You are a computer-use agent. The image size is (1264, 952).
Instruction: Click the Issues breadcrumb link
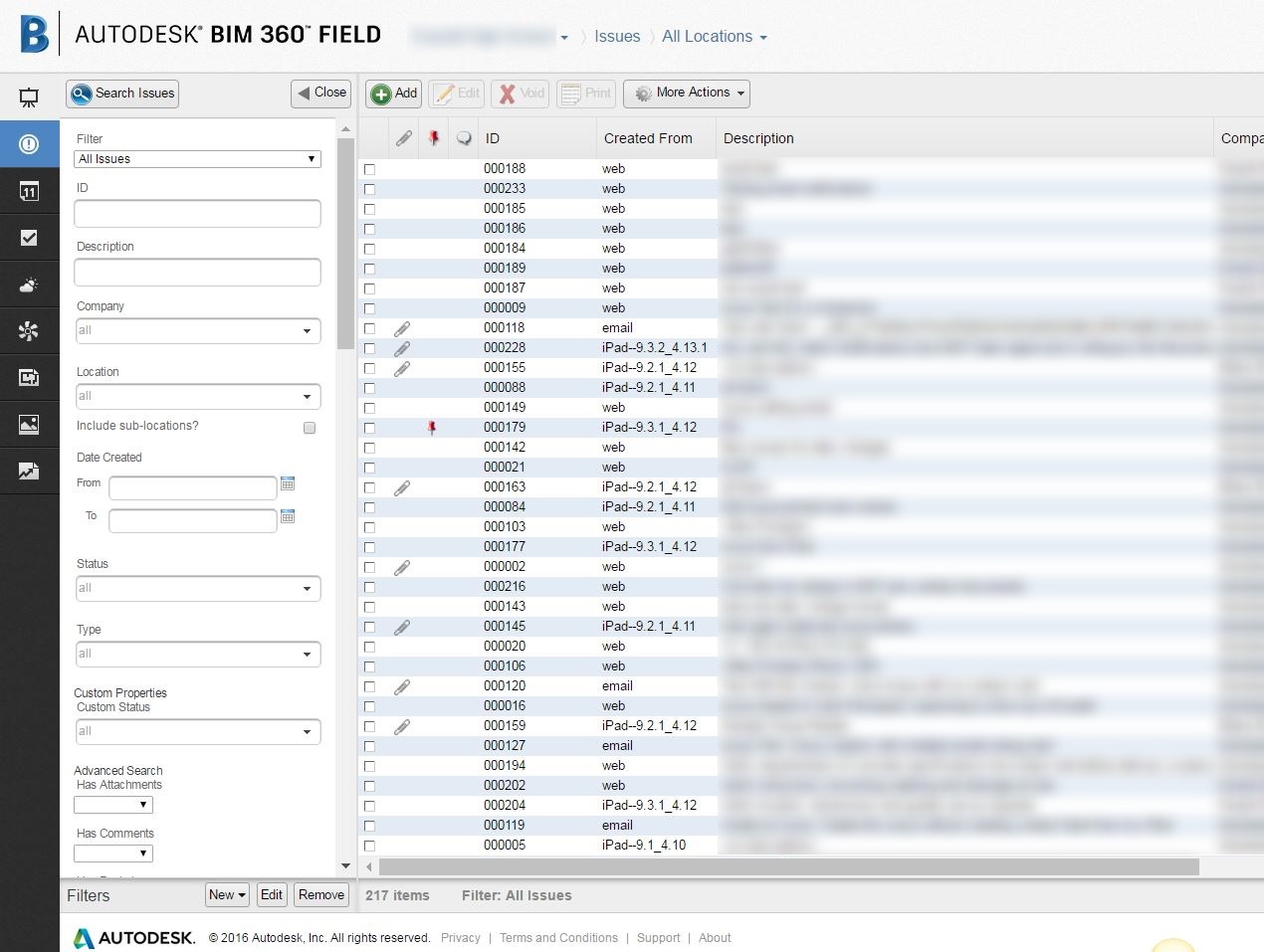coord(617,36)
